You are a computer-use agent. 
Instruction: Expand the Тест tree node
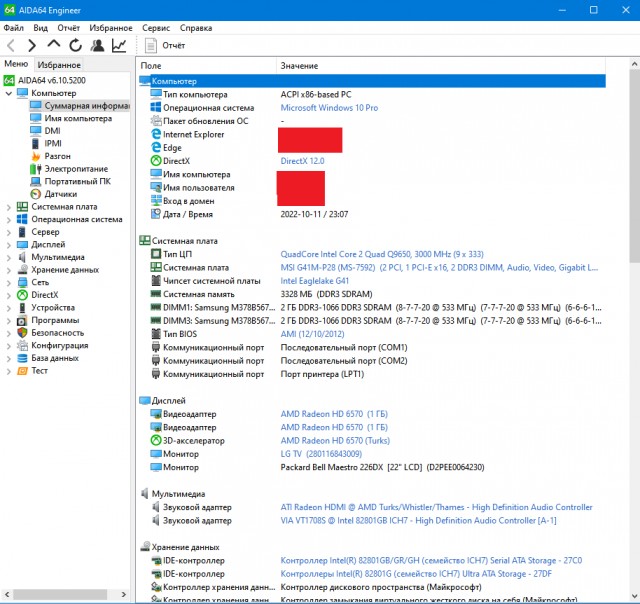pyautogui.click(x=9, y=371)
